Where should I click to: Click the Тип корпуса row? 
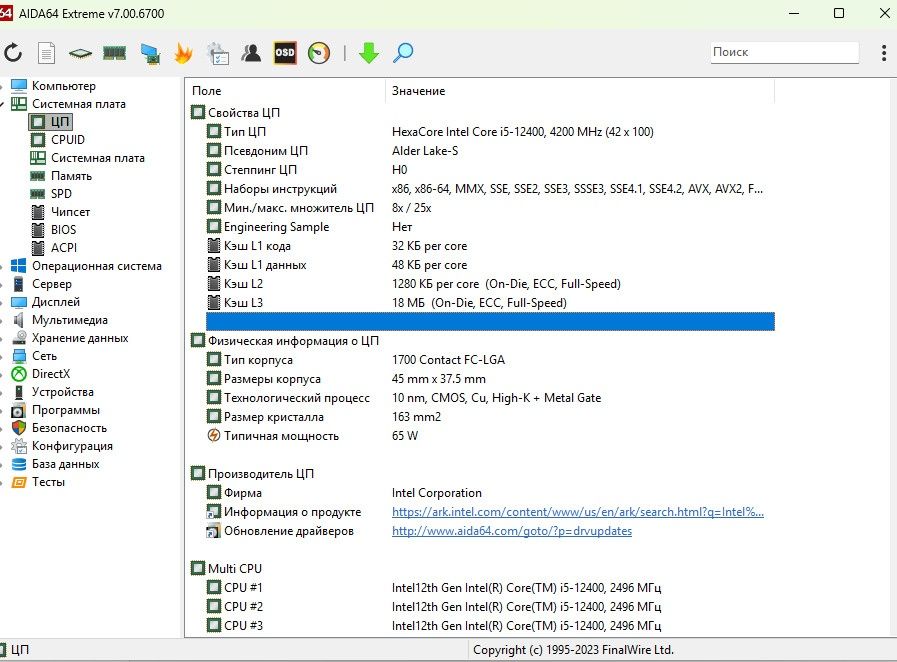tap(490, 360)
